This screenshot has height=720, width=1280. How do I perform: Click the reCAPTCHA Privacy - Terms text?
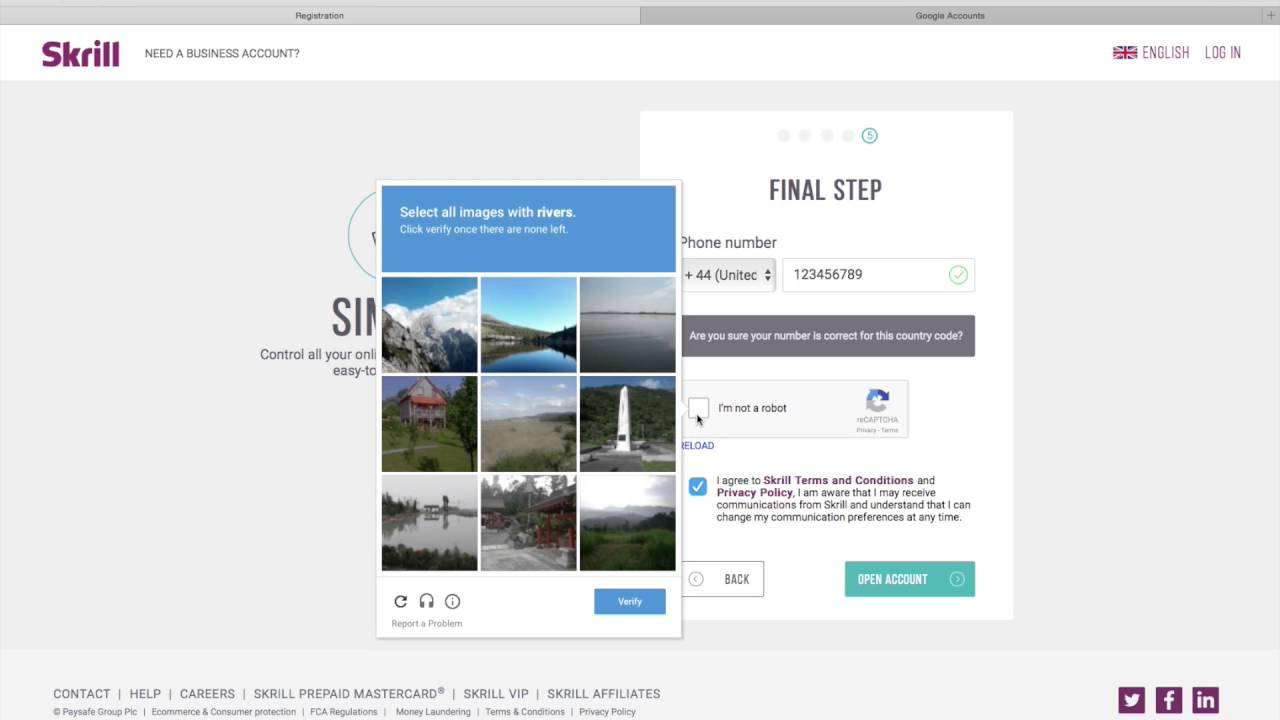877,430
